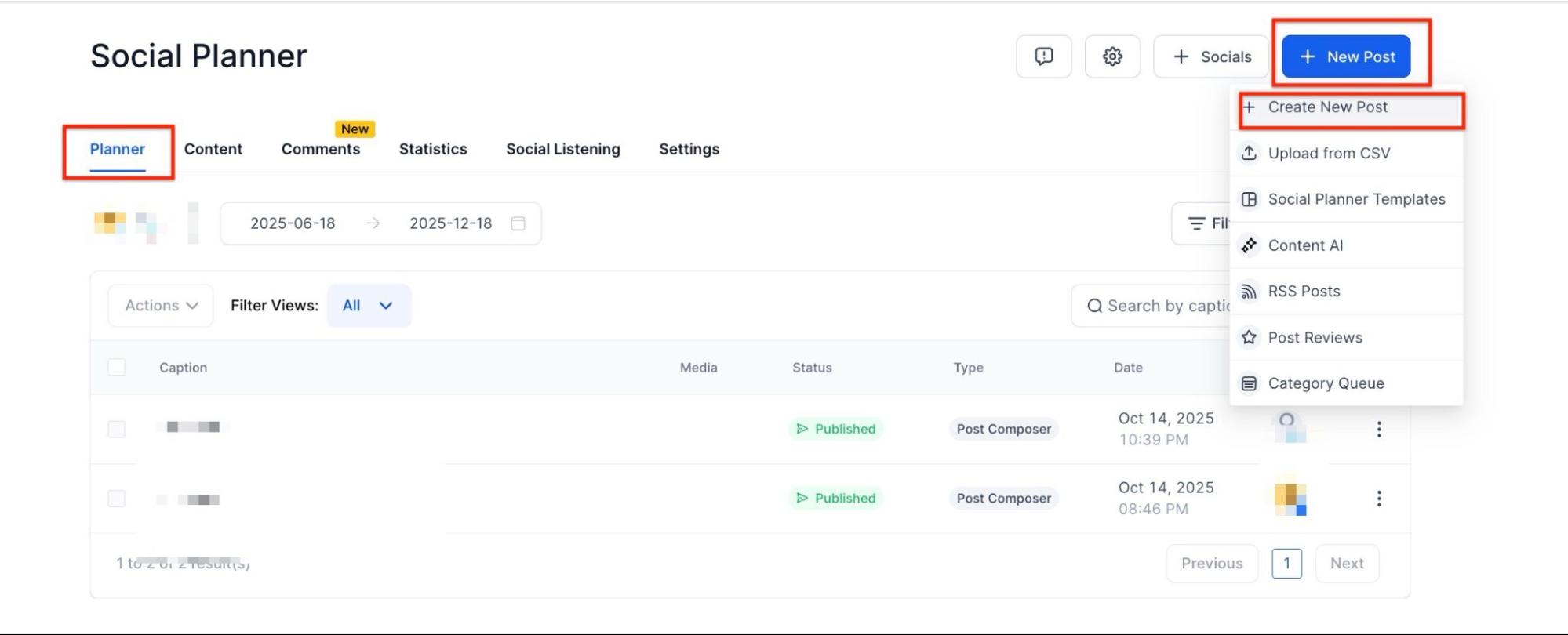Open Category Queue from the menu
The height and width of the screenshot is (635, 1568).
(1325, 383)
